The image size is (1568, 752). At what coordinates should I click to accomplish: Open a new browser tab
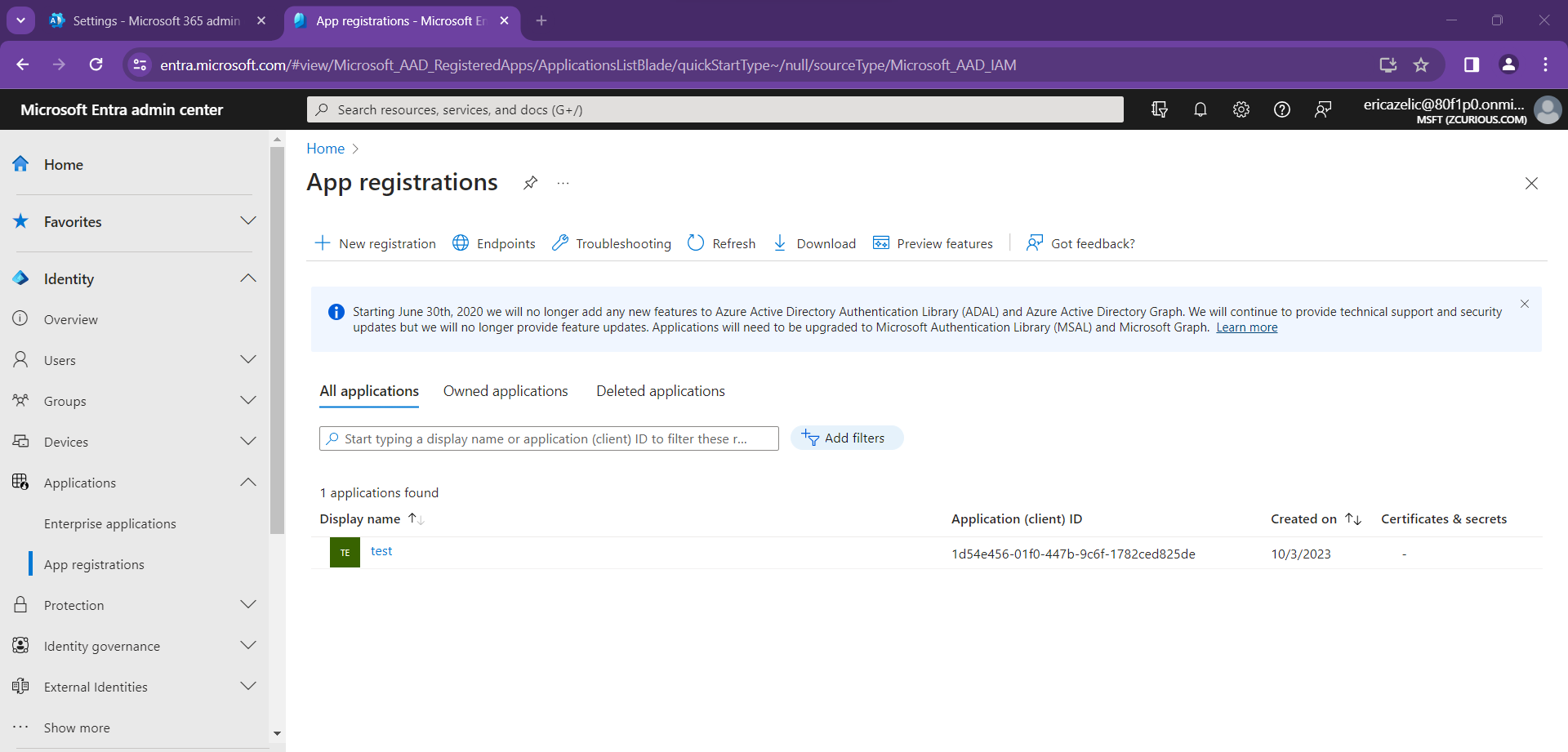tap(541, 20)
